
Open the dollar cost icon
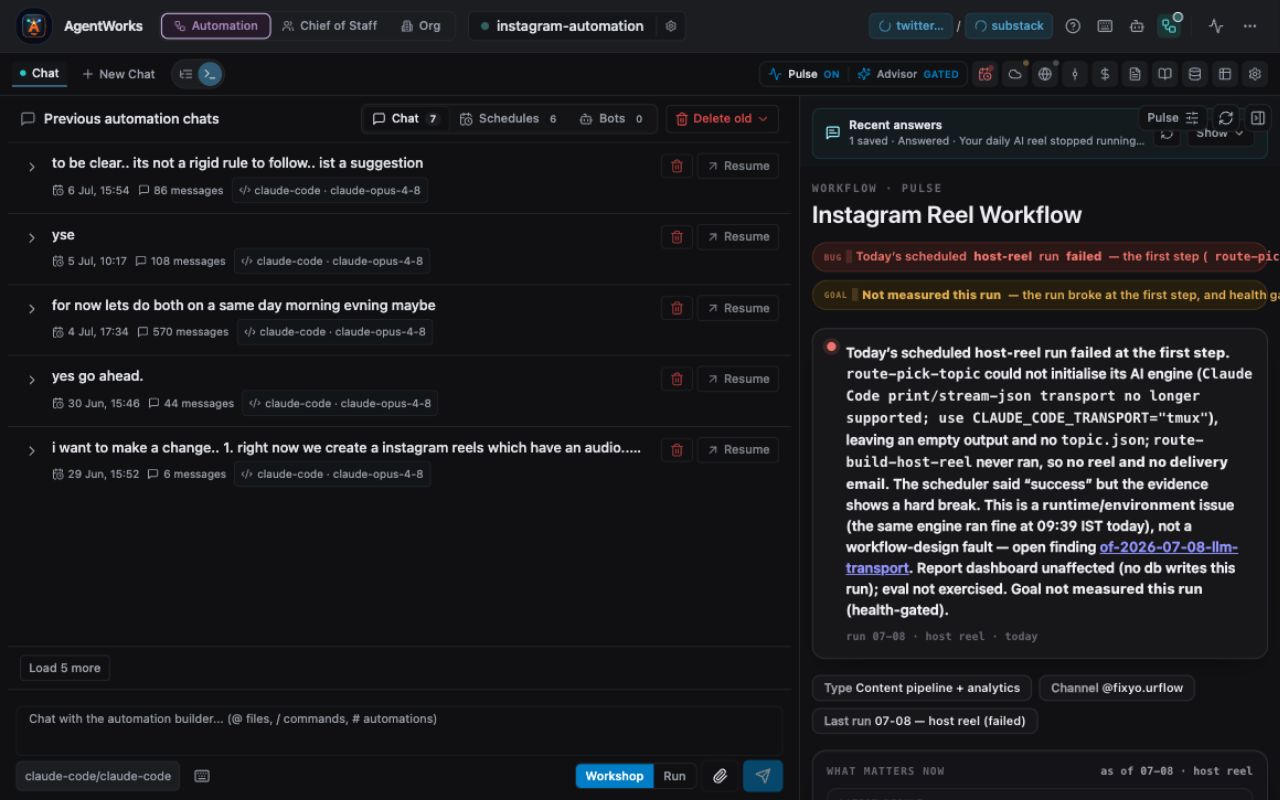1105,74
